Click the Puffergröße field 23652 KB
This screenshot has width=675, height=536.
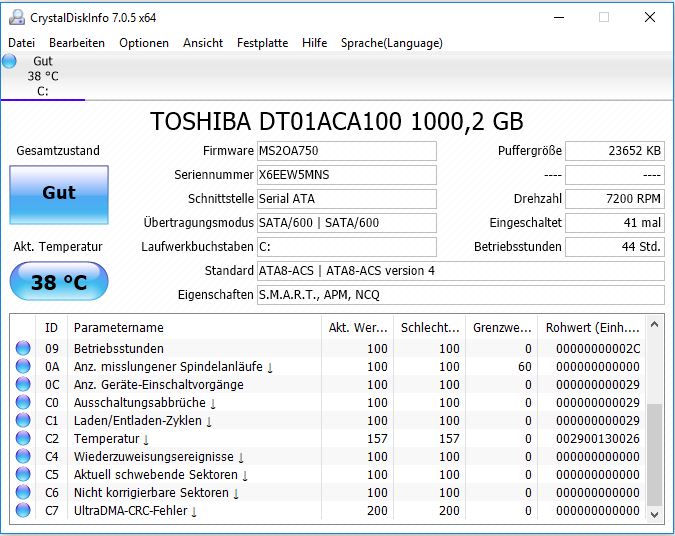pos(615,151)
